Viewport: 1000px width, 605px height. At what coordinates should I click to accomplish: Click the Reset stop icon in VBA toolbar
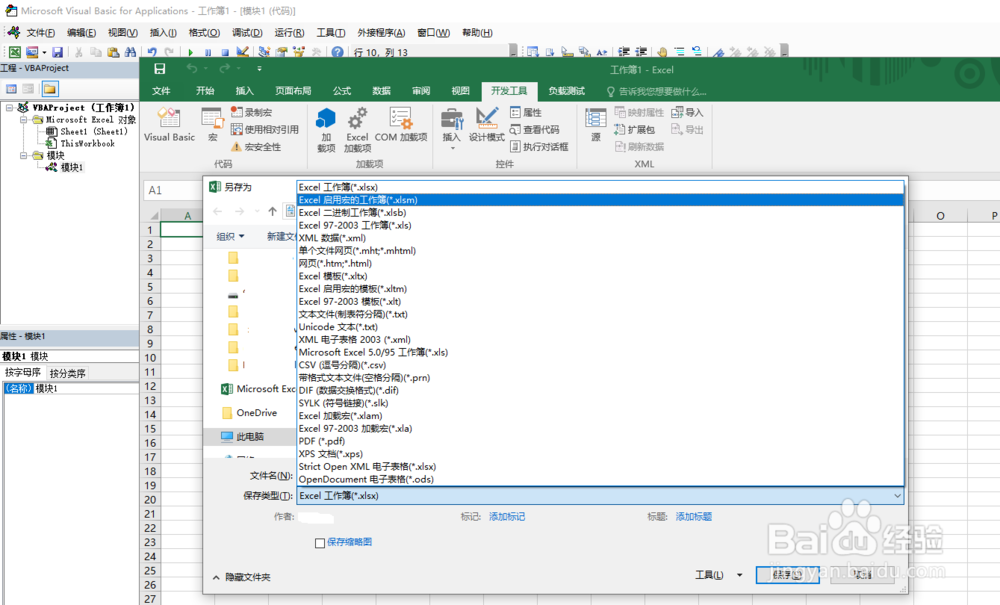click(224, 52)
